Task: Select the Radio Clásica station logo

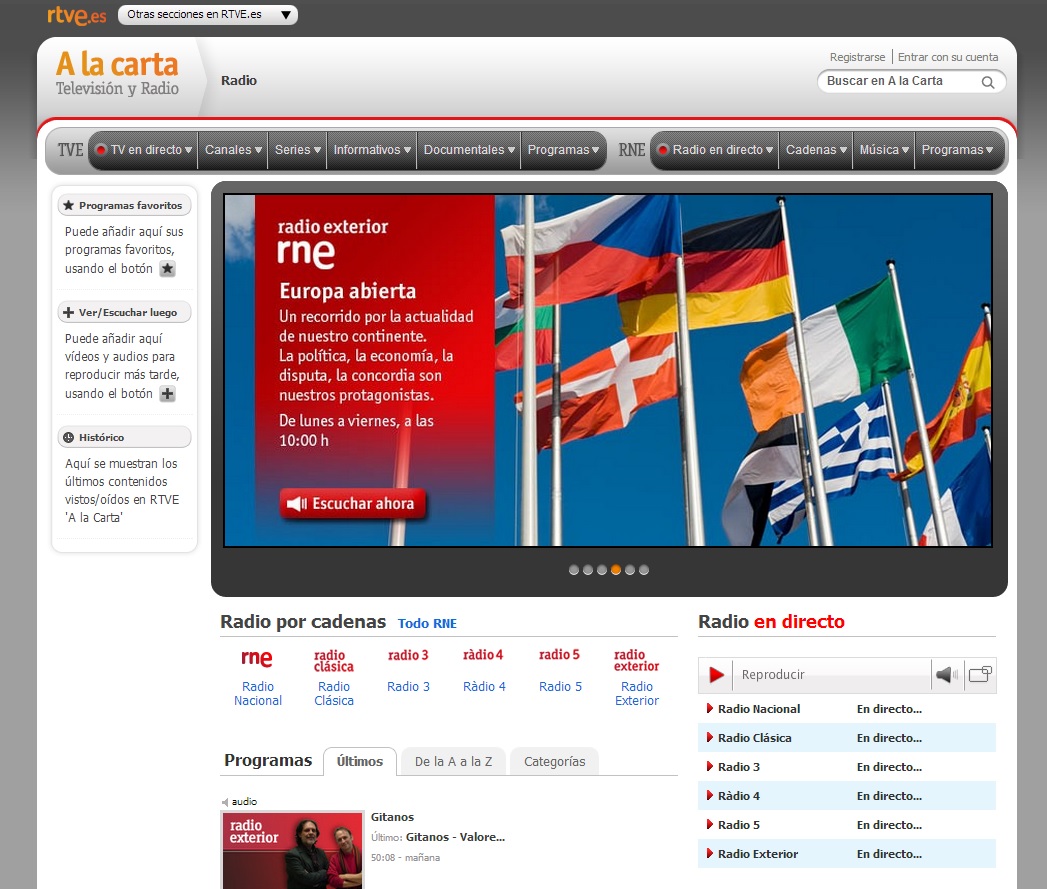Action: point(334,661)
